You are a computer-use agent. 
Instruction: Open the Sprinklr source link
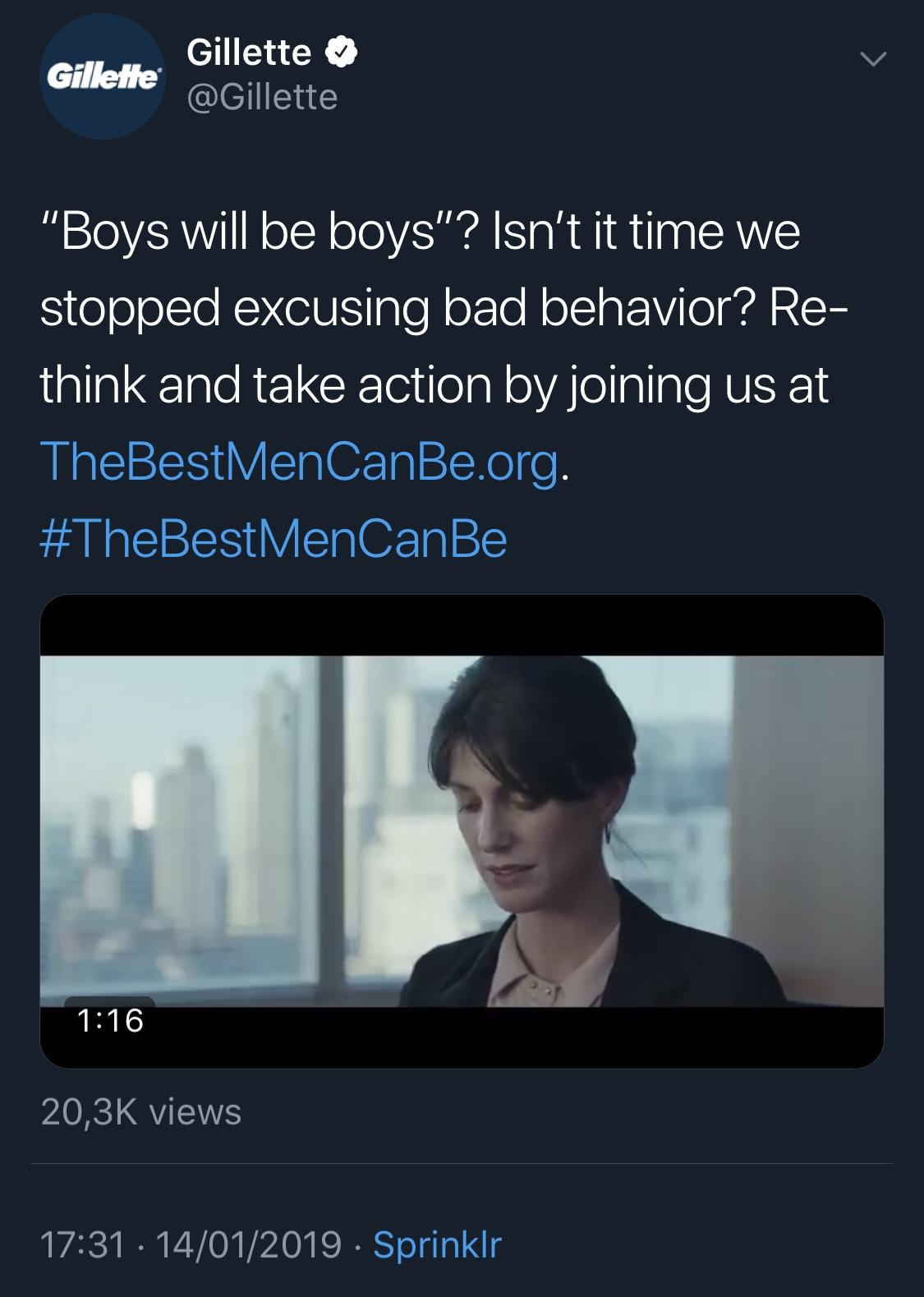pyautogui.click(x=437, y=1244)
